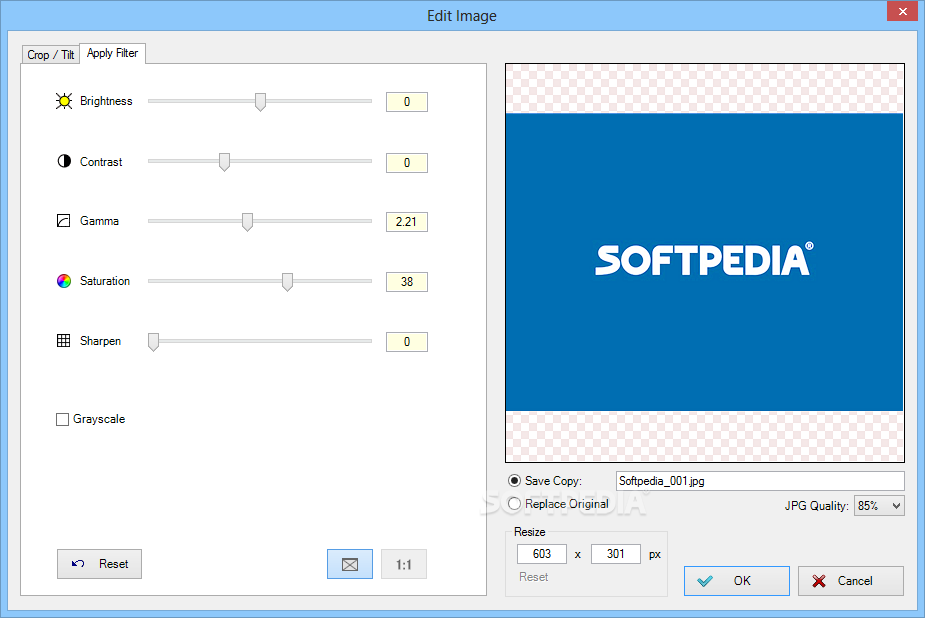Click the Softpedia image preview
The width and height of the screenshot is (925, 618).
704,262
